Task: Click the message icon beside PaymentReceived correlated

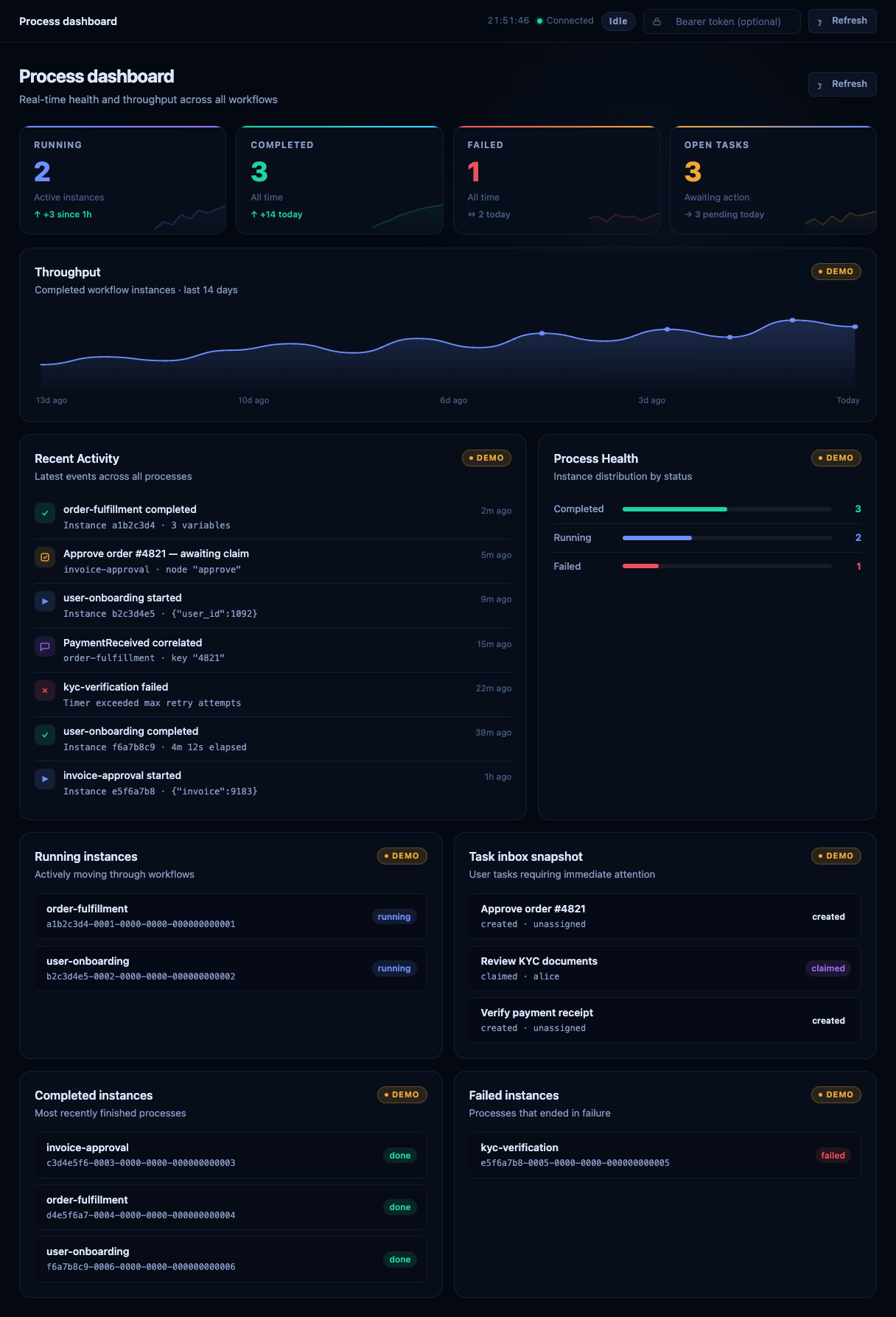Action: 45,646
